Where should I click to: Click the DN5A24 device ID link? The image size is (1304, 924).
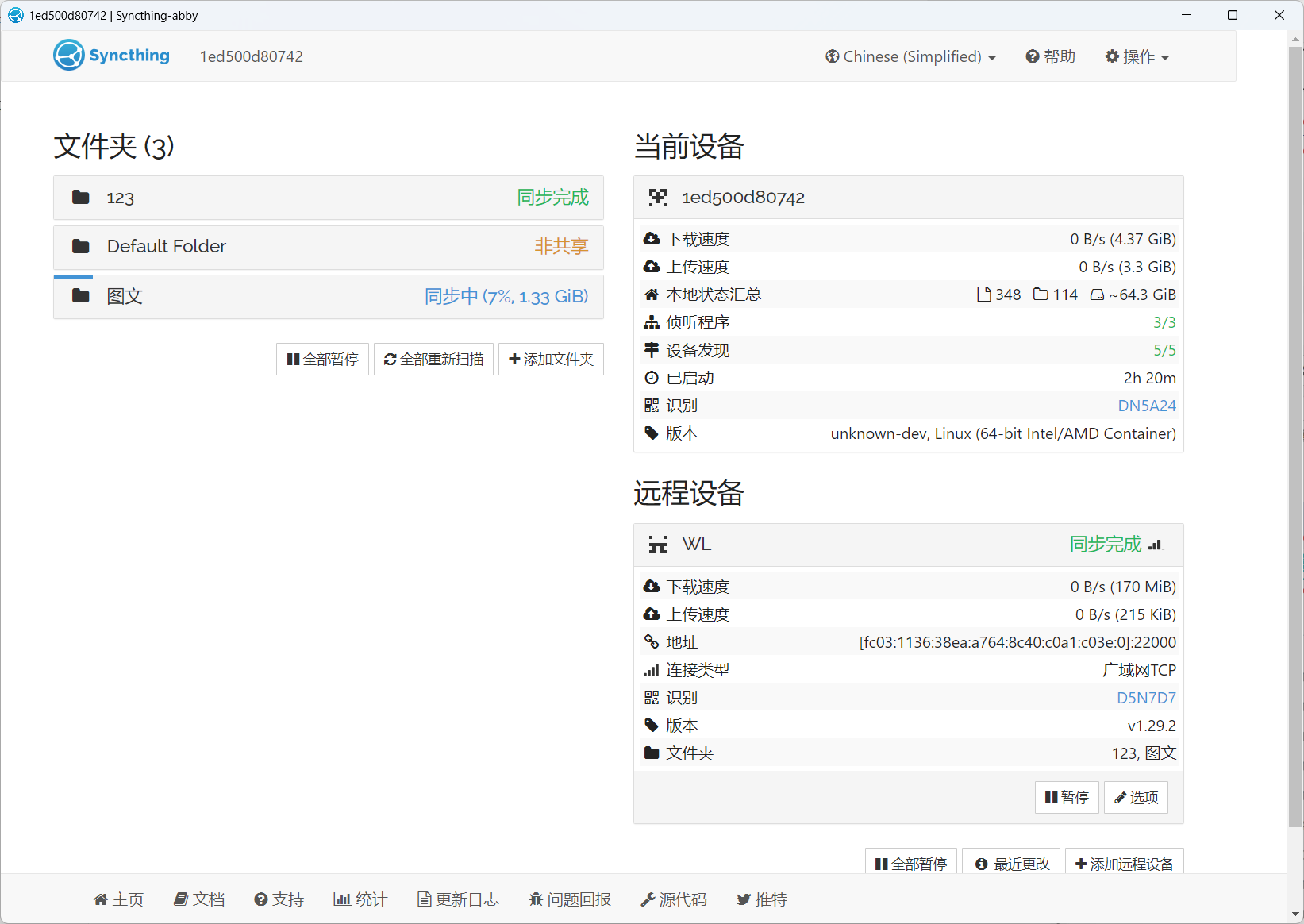tap(1147, 406)
